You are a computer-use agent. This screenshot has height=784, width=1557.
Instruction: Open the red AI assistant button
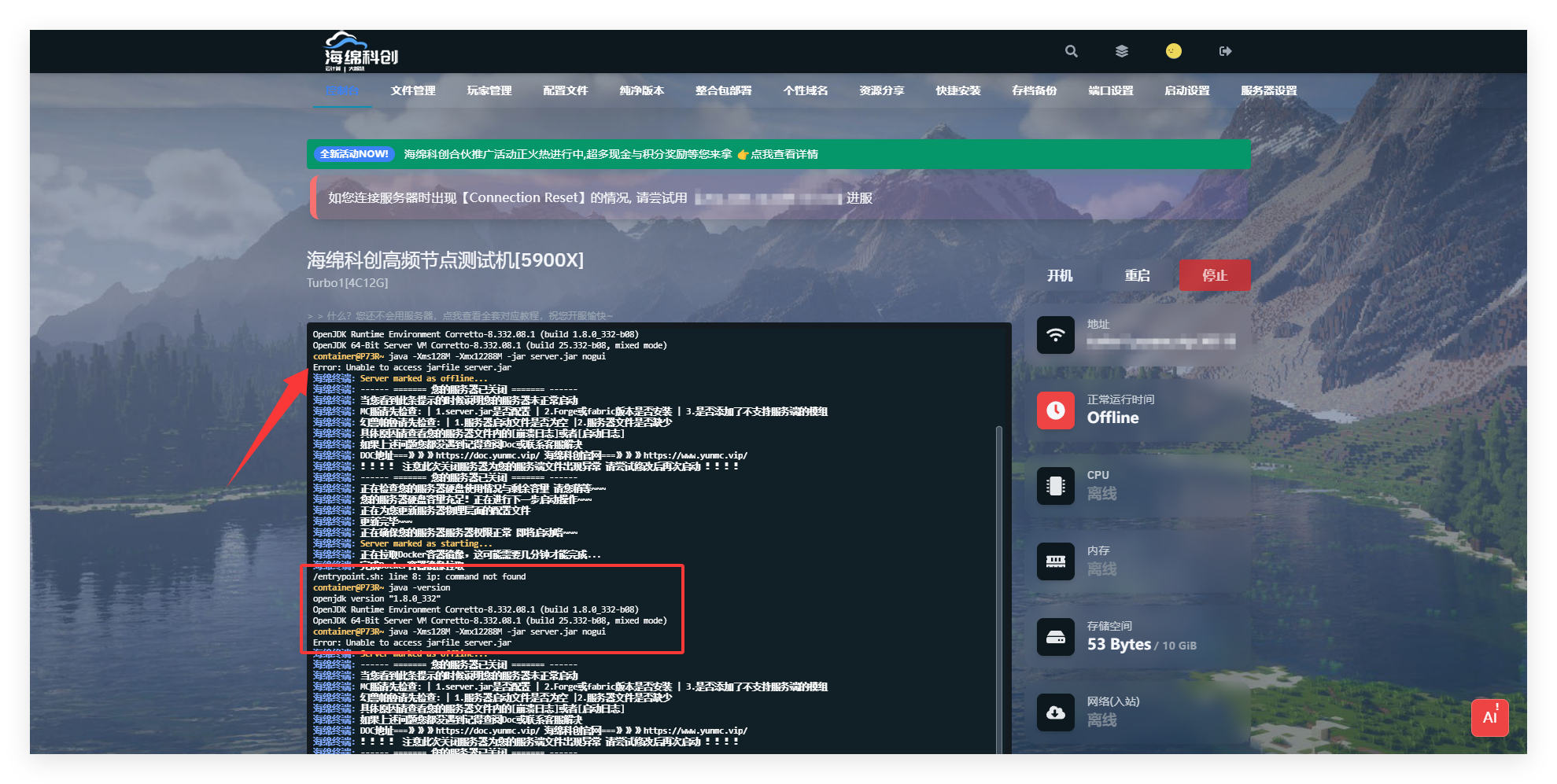click(1489, 717)
